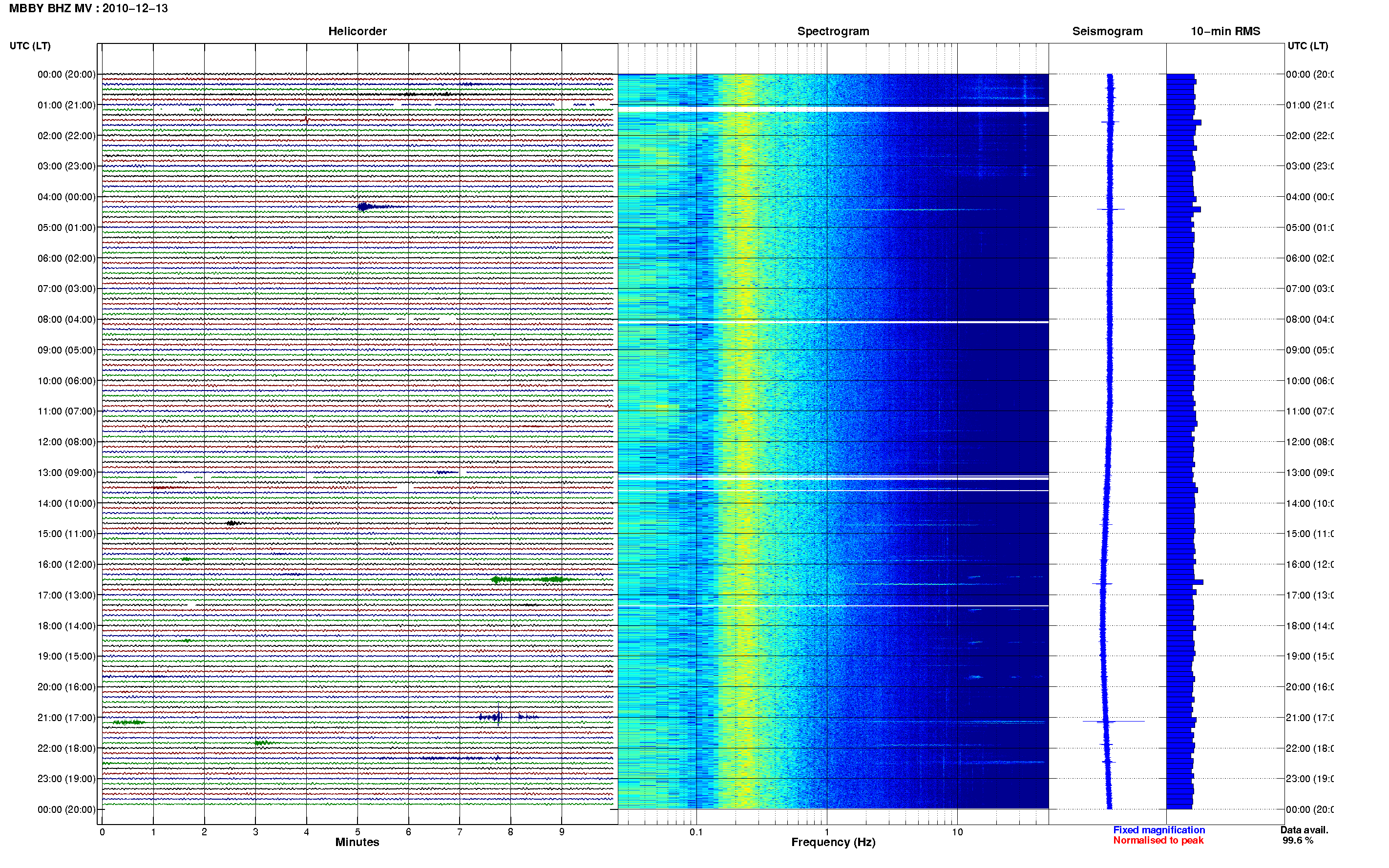The height and width of the screenshot is (868, 1389).
Task: Click the UTC (LT) label beside the helicorder
Action: tap(30, 46)
